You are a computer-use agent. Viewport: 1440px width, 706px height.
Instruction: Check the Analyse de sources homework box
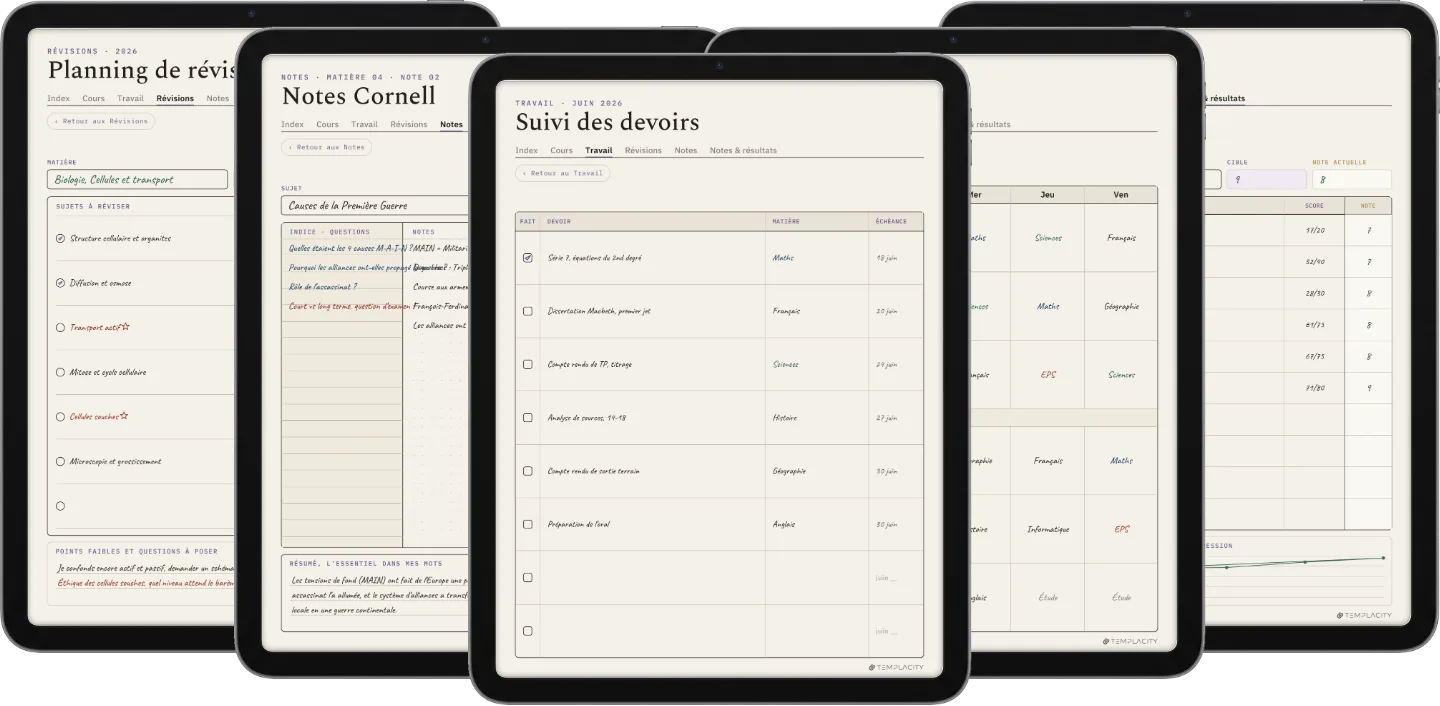click(x=528, y=418)
